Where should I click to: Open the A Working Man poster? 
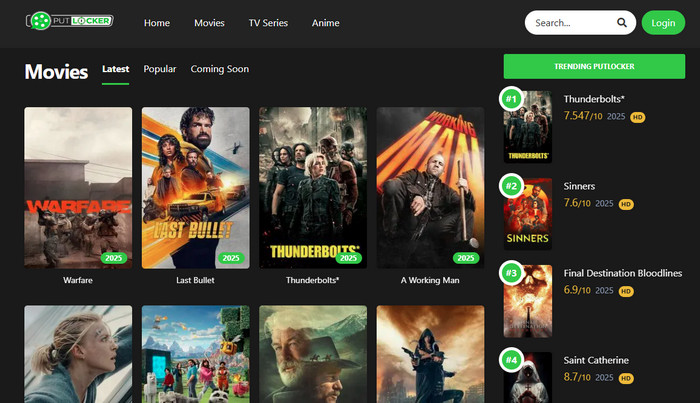coord(430,187)
